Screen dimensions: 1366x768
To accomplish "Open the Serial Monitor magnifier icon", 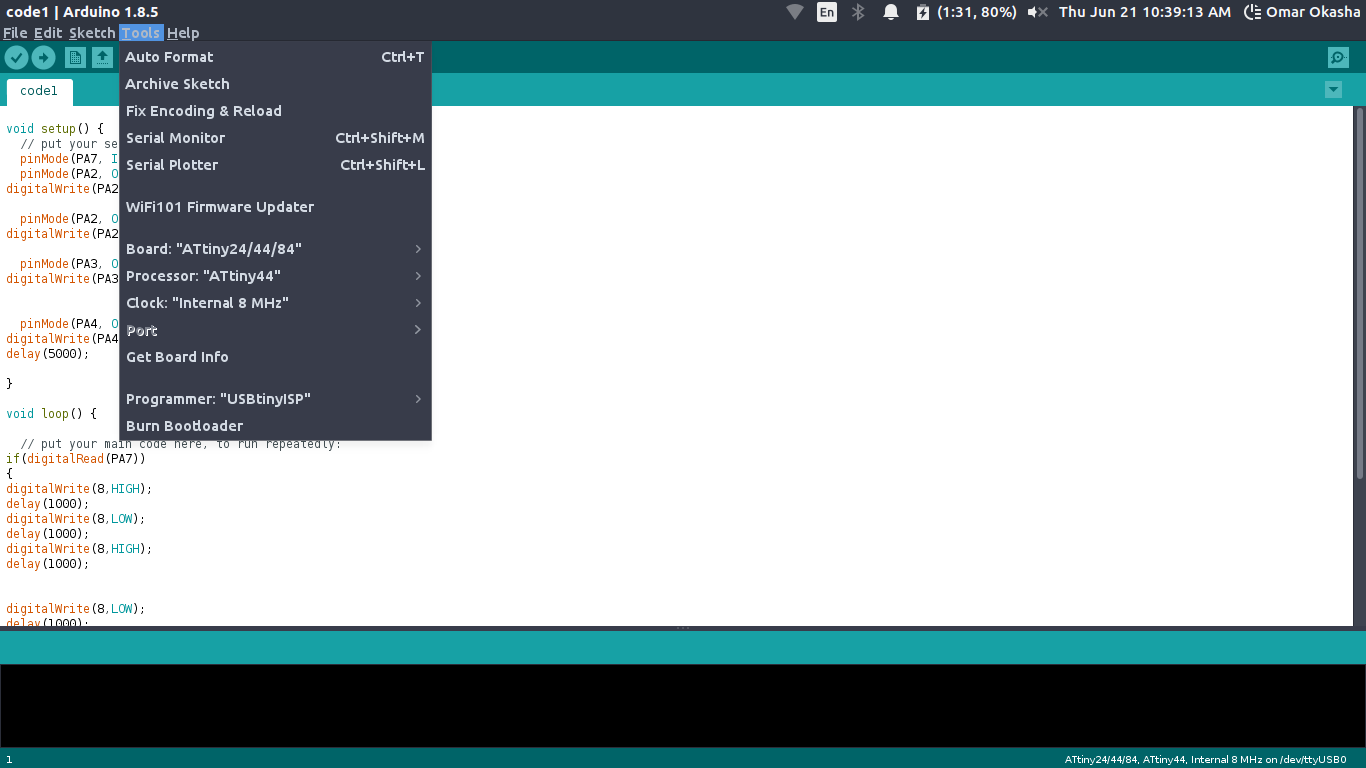I will pos(1338,57).
